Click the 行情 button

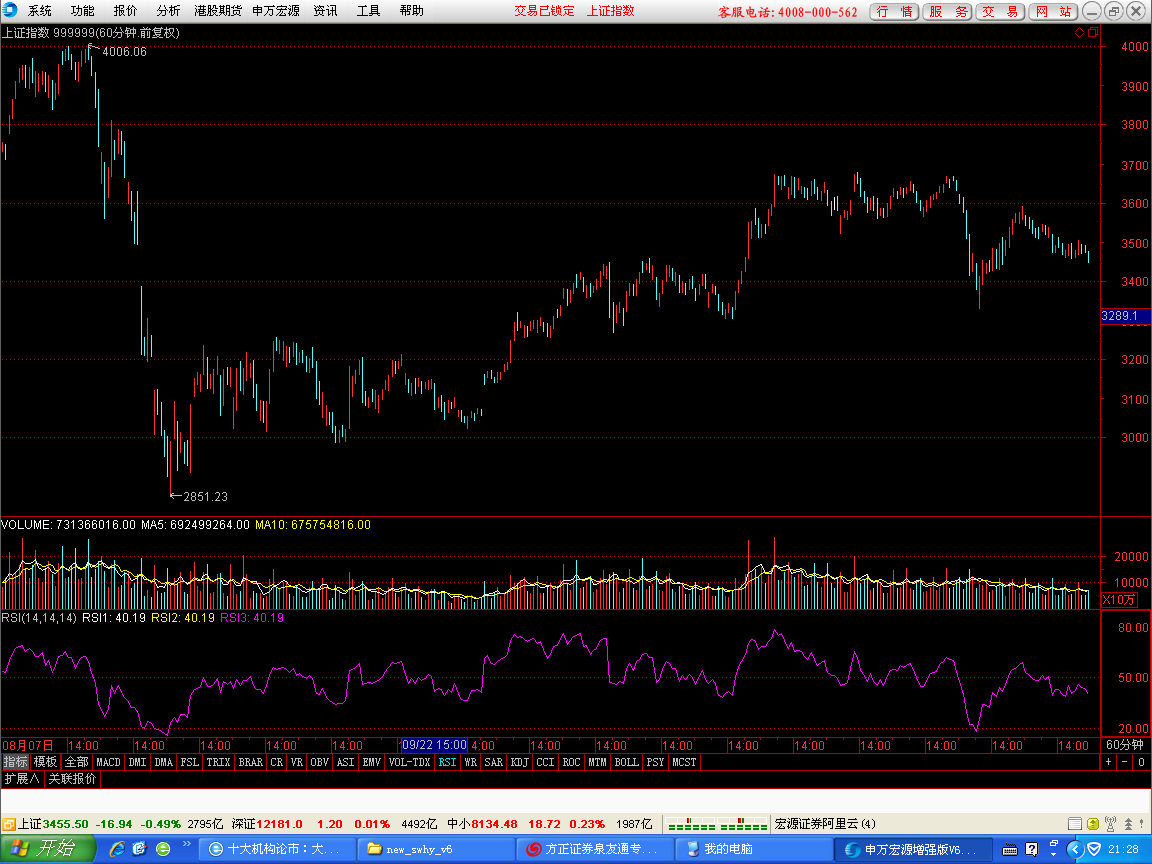894,12
